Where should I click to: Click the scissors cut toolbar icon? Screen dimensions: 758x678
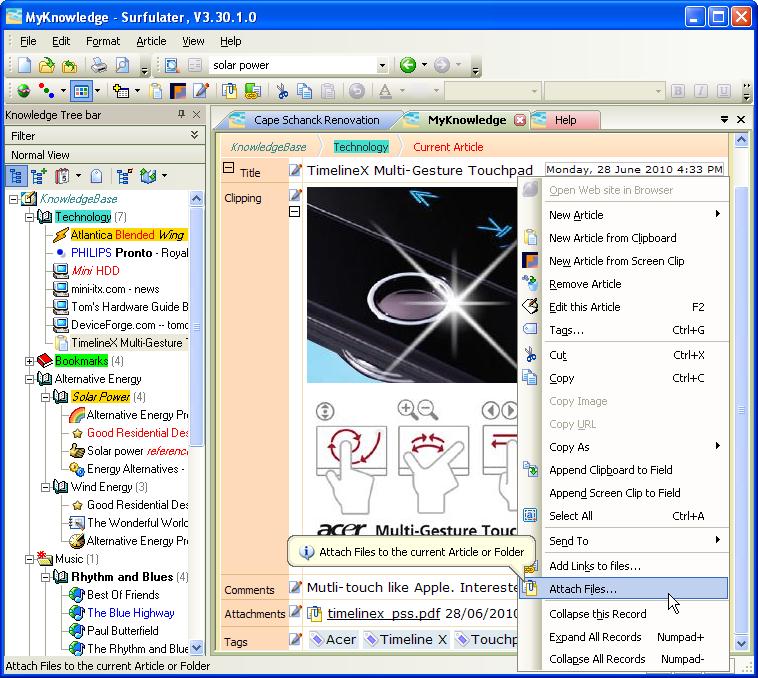click(282, 91)
